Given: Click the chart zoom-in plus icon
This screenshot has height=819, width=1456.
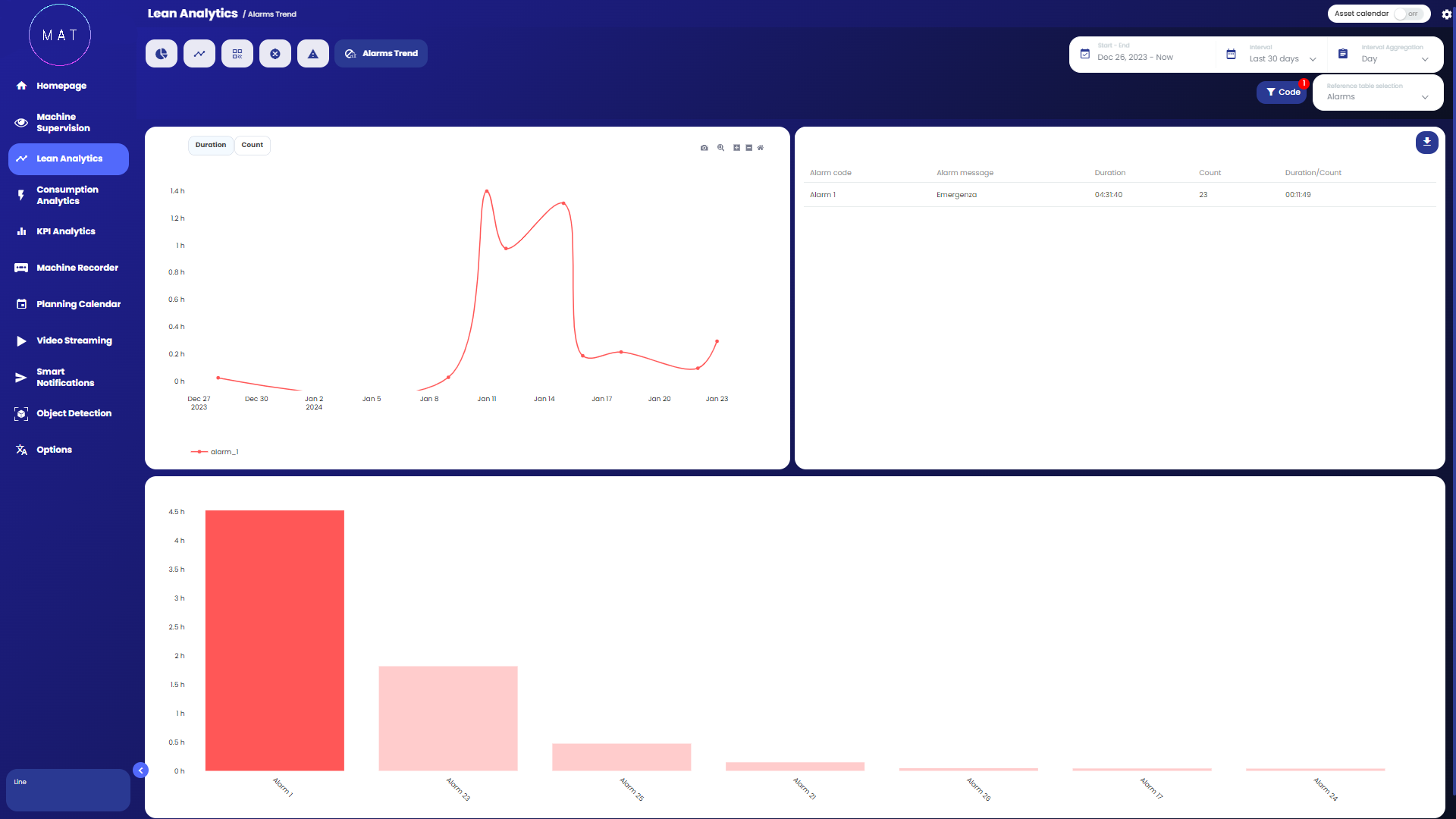Looking at the screenshot, I should 736,148.
